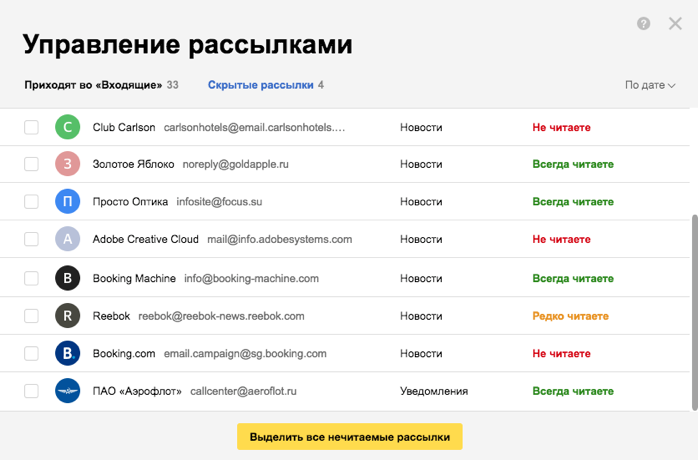Screen dimensions: 698x460
Task: Click «Не читаете» status for Booking.com
Action: click(x=561, y=353)
